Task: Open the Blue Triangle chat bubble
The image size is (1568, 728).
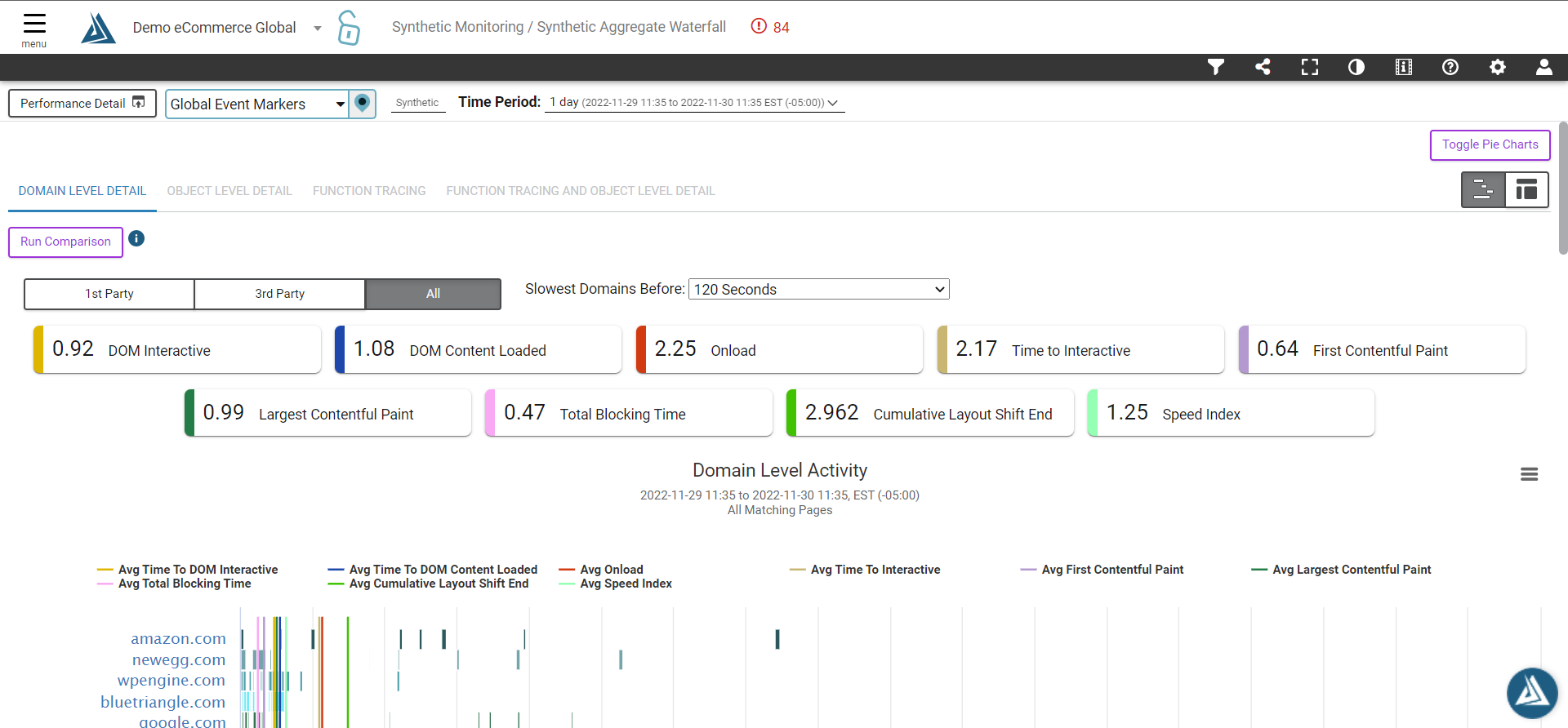Action: click(1532, 693)
